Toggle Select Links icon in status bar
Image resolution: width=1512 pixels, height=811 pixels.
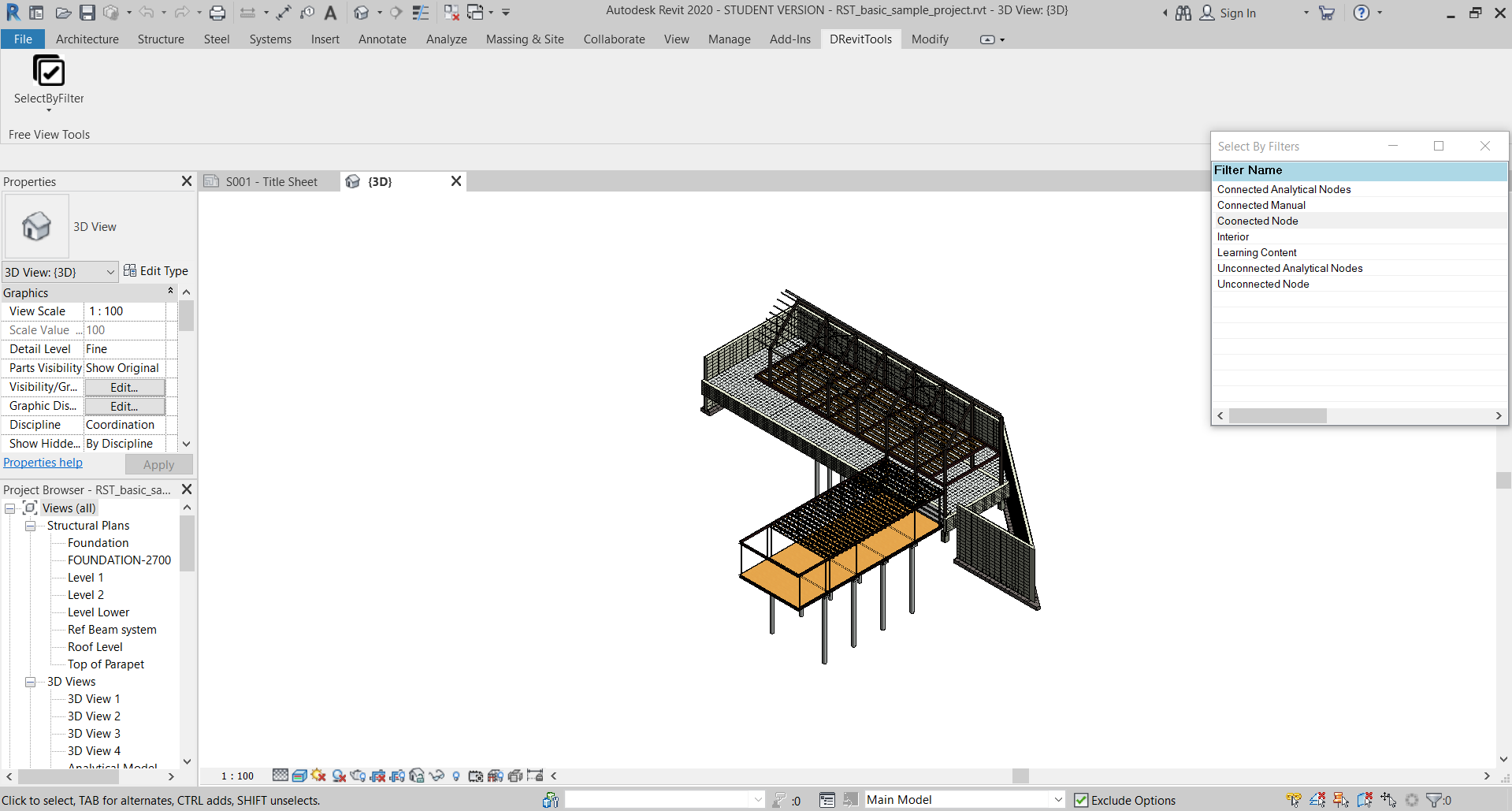coord(1294,800)
